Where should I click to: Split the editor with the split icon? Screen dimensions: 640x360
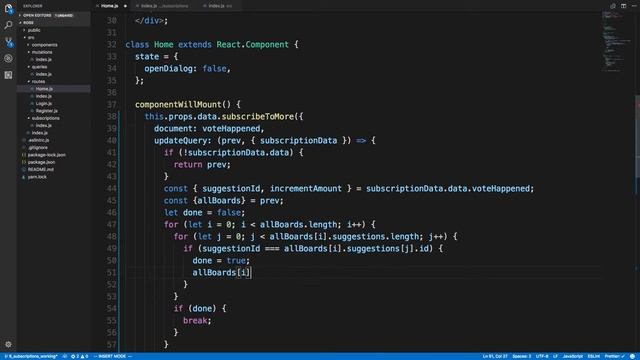pyautogui.click(x=623, y=6)
